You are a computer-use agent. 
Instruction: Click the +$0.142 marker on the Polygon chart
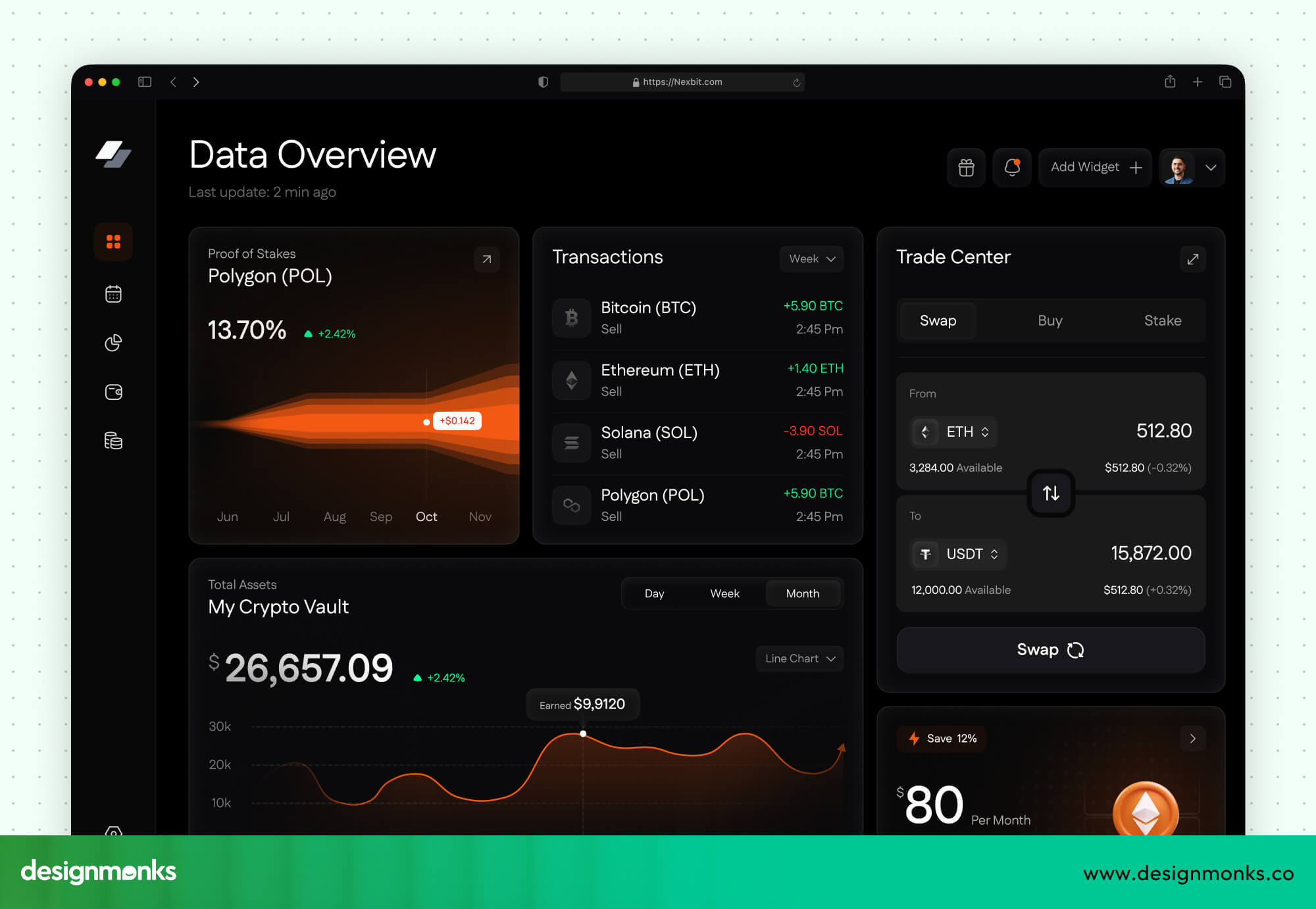pos(457,420)
